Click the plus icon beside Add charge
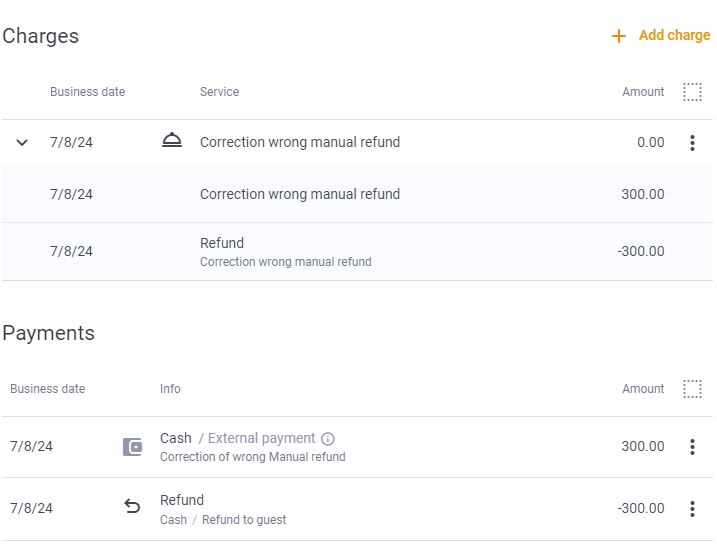This screenshot has width=717, height=546. tap(619, 36)
